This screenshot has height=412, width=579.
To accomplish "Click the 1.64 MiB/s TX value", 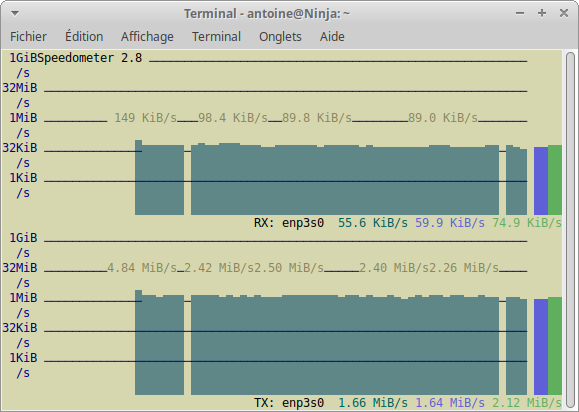I will (450, 402).
